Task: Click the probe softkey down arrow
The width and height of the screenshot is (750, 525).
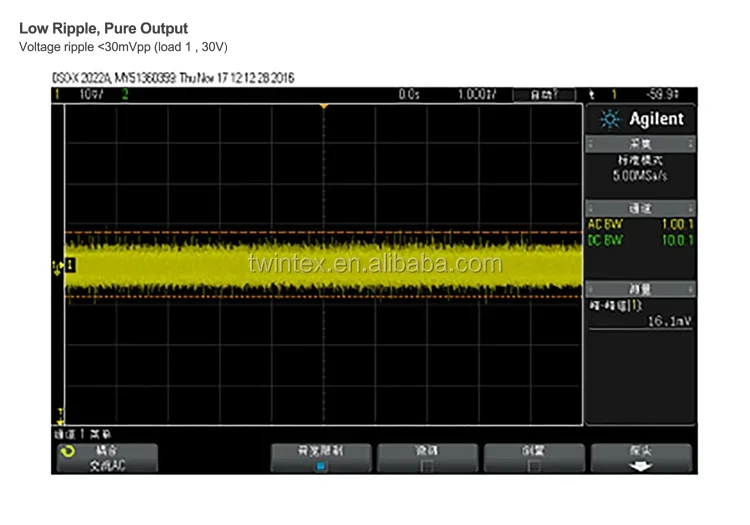Action: pos(640,466)
